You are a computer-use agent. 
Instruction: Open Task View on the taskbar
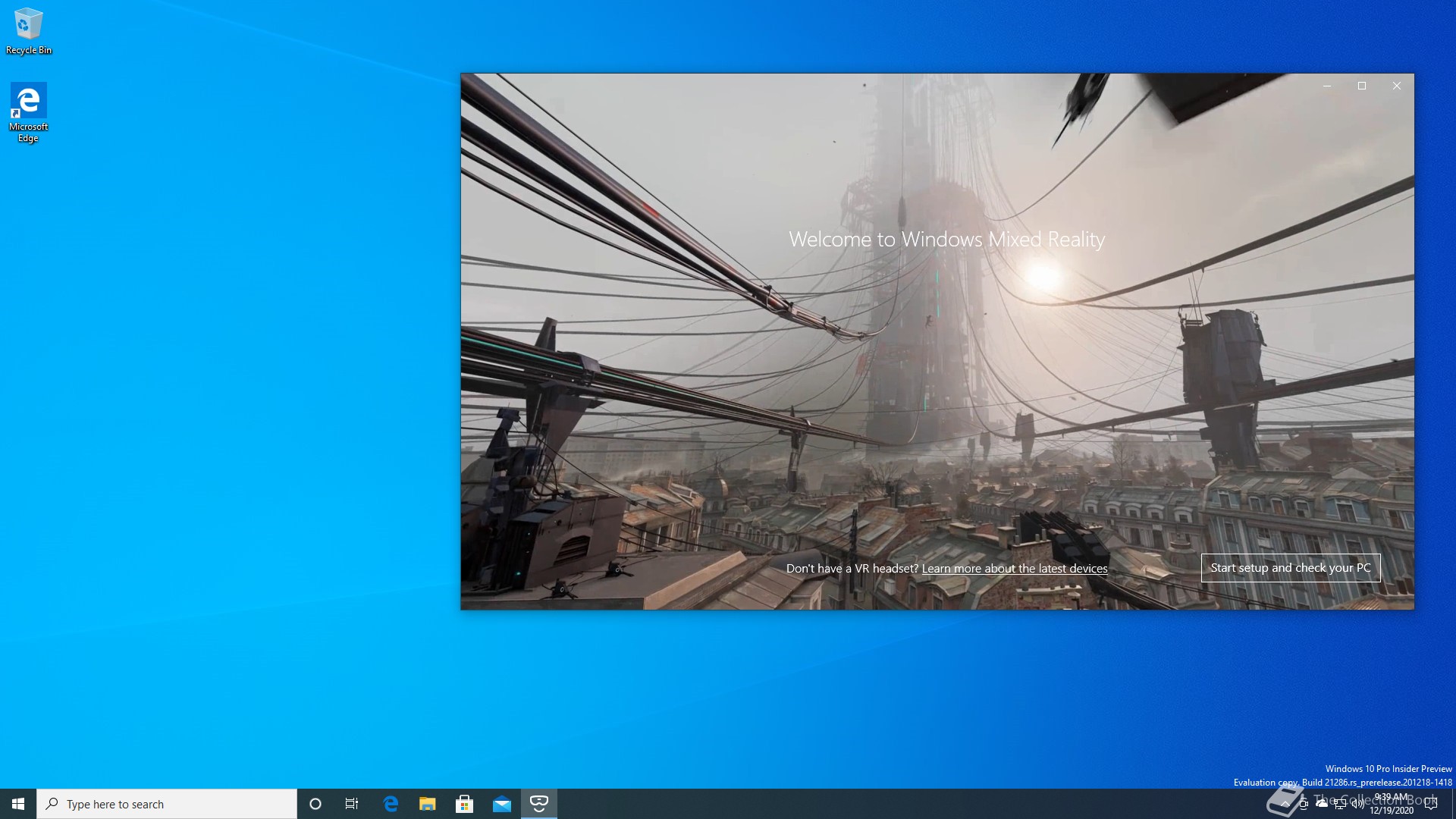pyautogui.click(x=352, y=804)
